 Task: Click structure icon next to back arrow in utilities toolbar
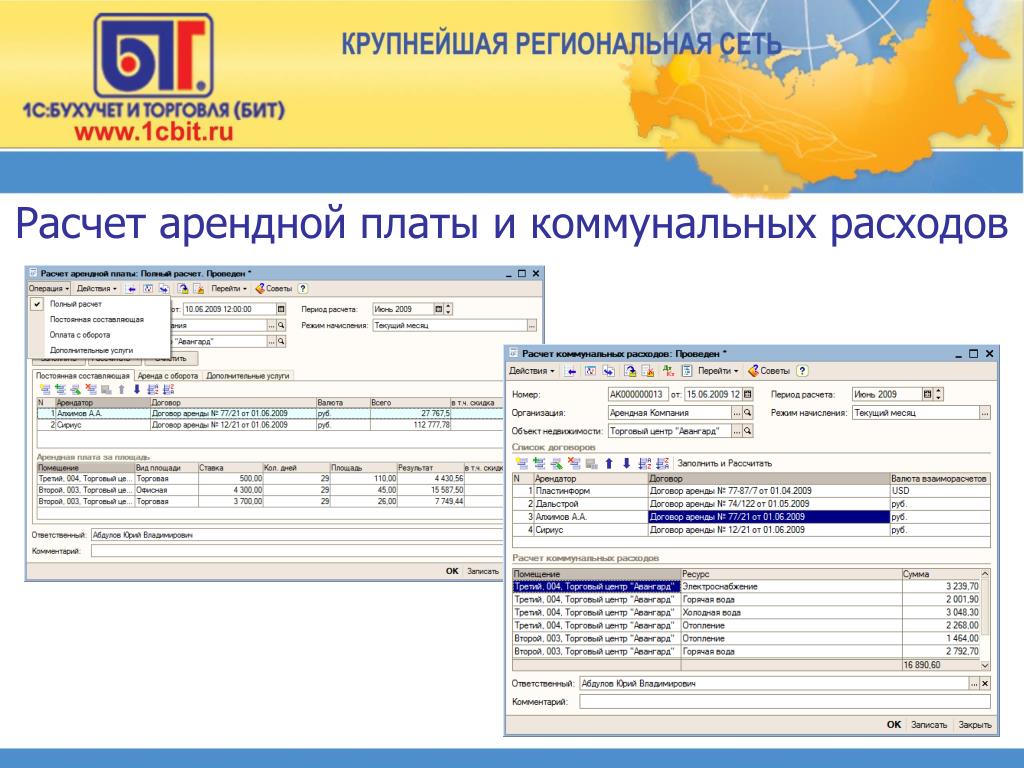(x=590, y=371)
